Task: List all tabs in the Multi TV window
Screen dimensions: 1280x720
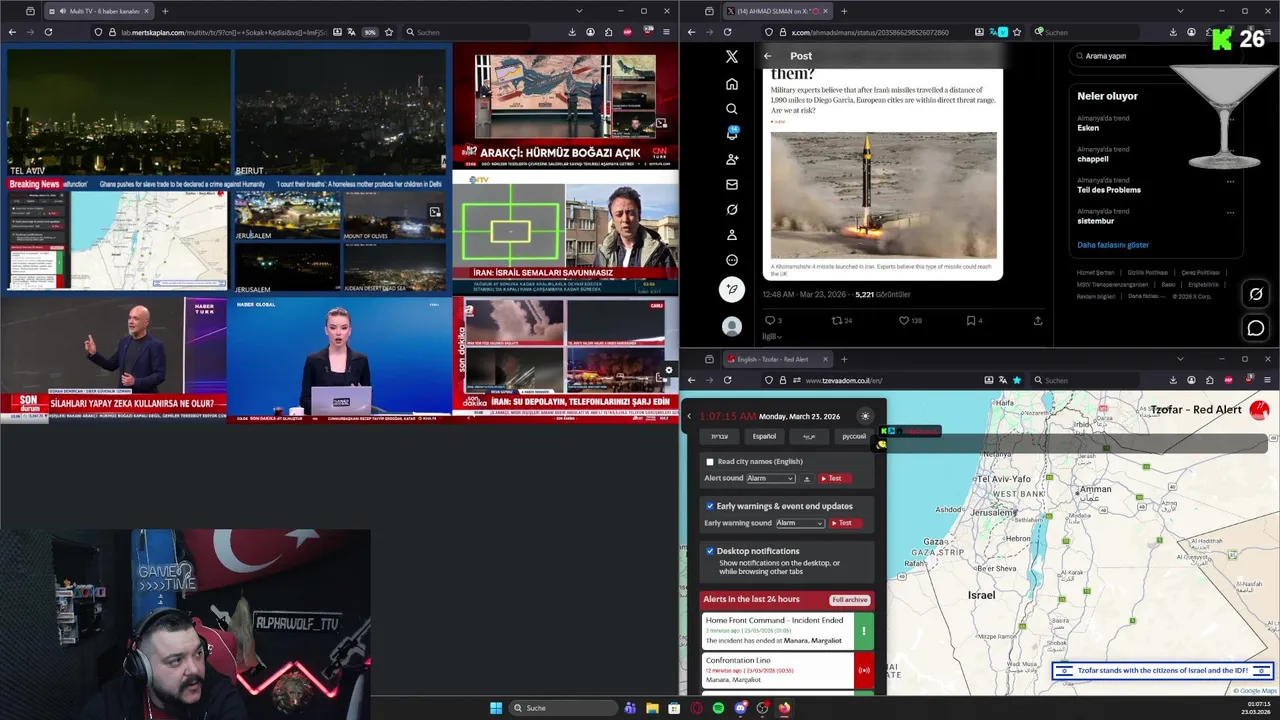Action: coord(579,11)
